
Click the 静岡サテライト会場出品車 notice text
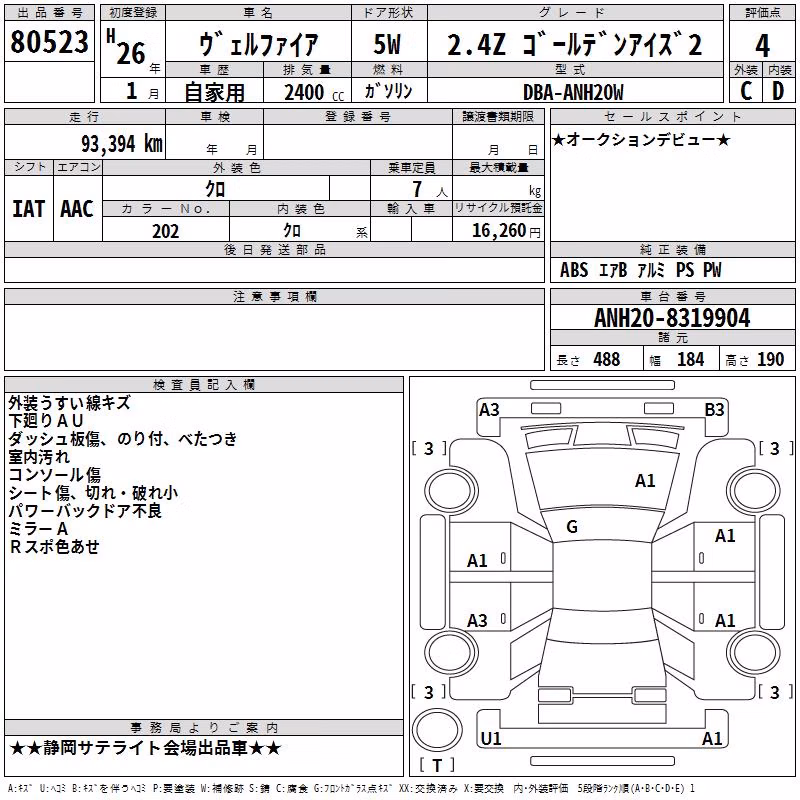point(145,748)
